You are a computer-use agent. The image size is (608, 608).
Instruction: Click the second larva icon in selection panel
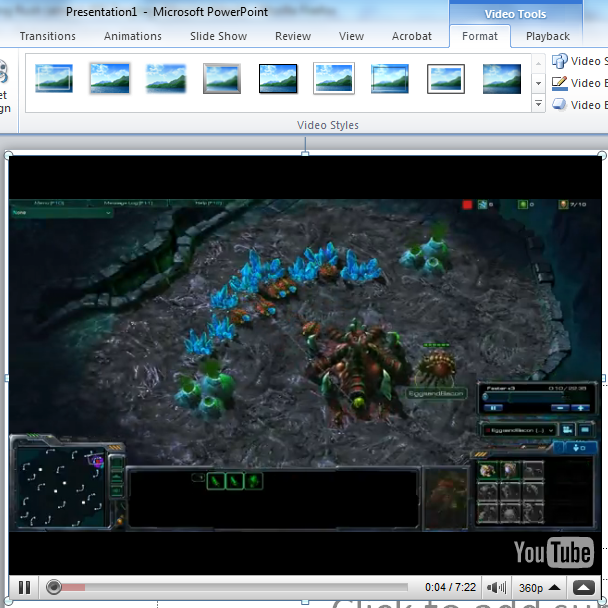click(x=235, y=481)
